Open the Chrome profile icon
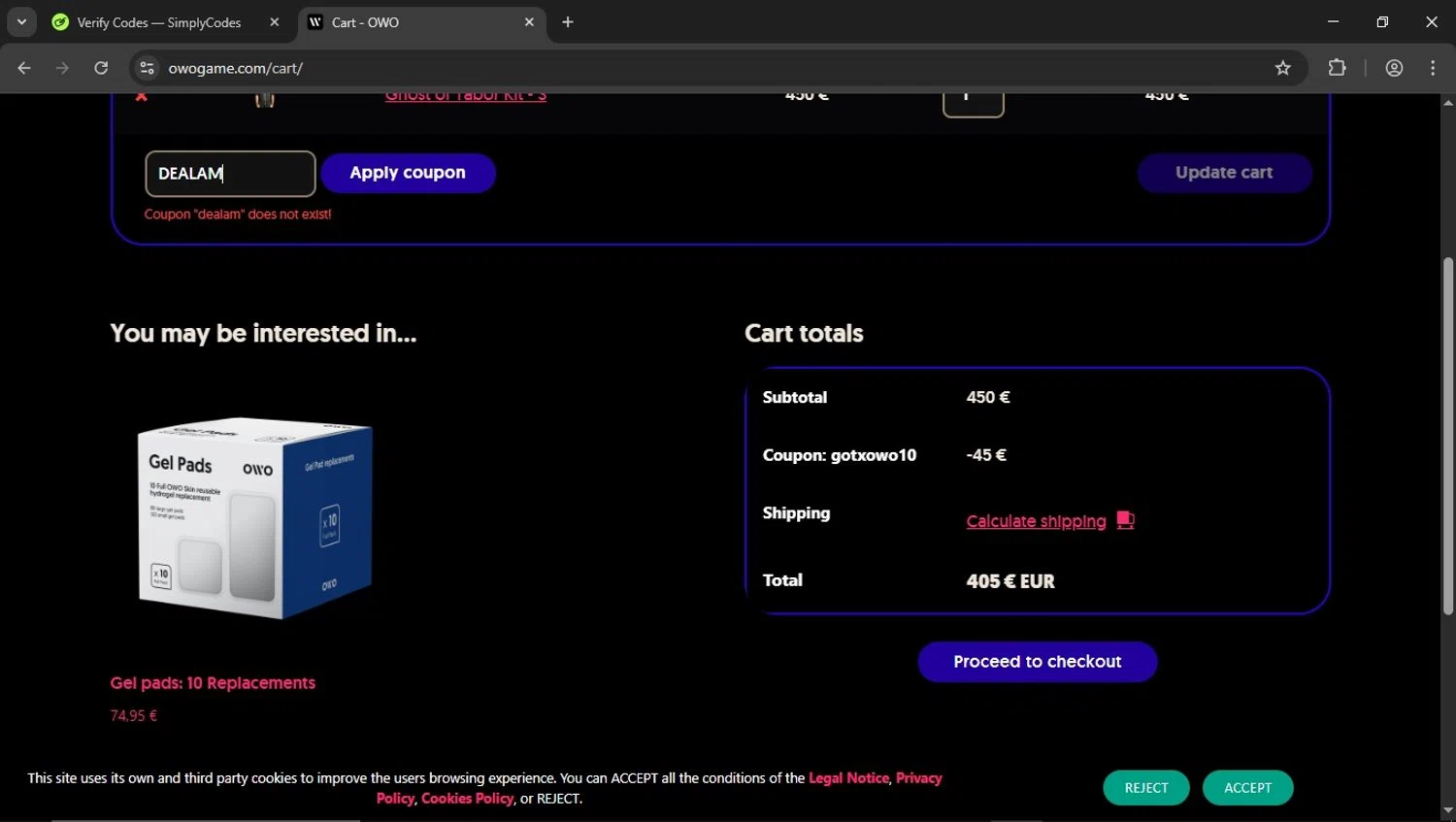This screenshot has height=822, width=1456. [x=1394, y=68]
